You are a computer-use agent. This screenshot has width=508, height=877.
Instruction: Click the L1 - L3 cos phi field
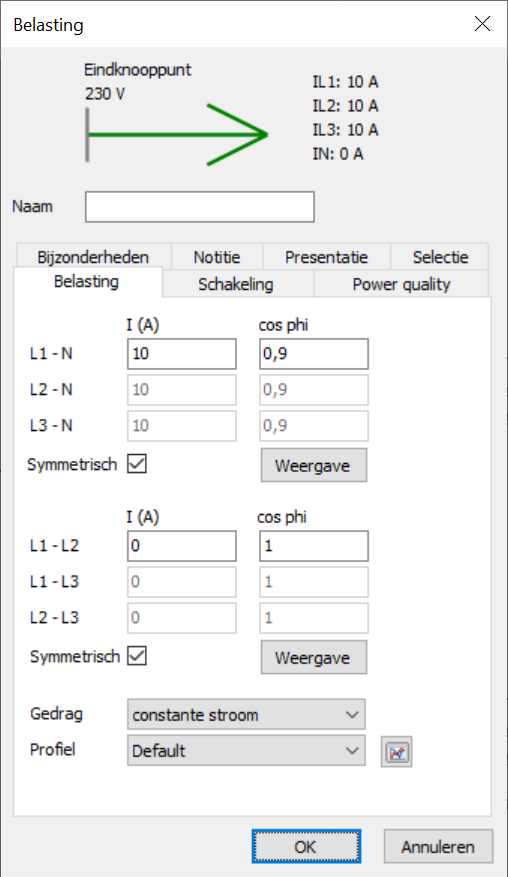[x=314, y=582]
